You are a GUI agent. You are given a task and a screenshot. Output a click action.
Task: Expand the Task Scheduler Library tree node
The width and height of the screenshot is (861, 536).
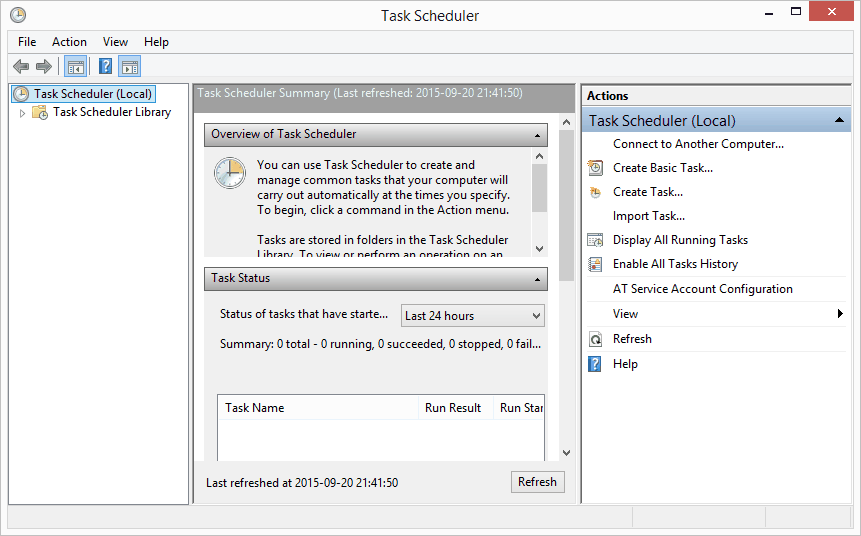coord(23,113)
